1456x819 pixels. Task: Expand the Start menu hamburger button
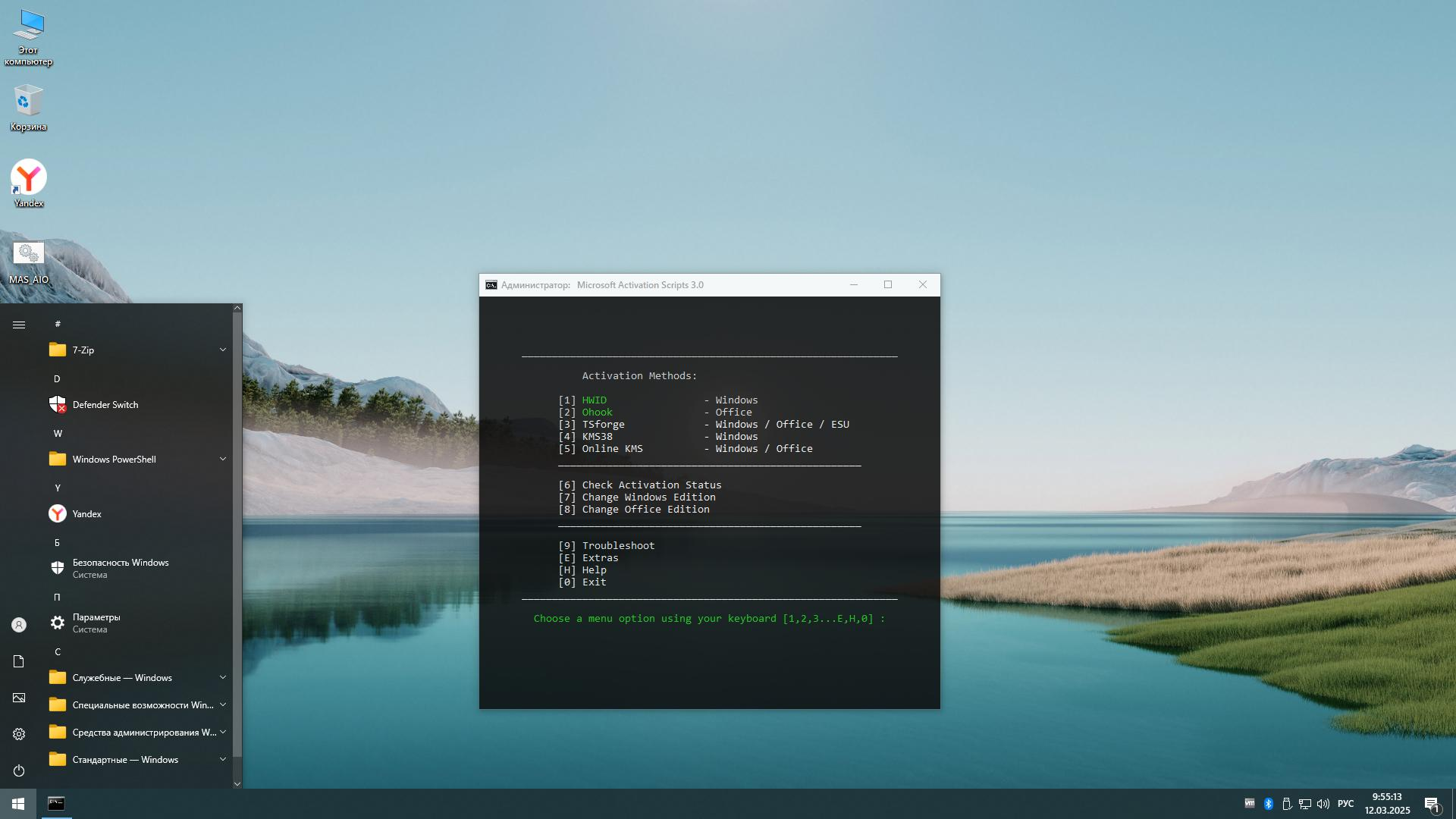[x=19, y=325]
